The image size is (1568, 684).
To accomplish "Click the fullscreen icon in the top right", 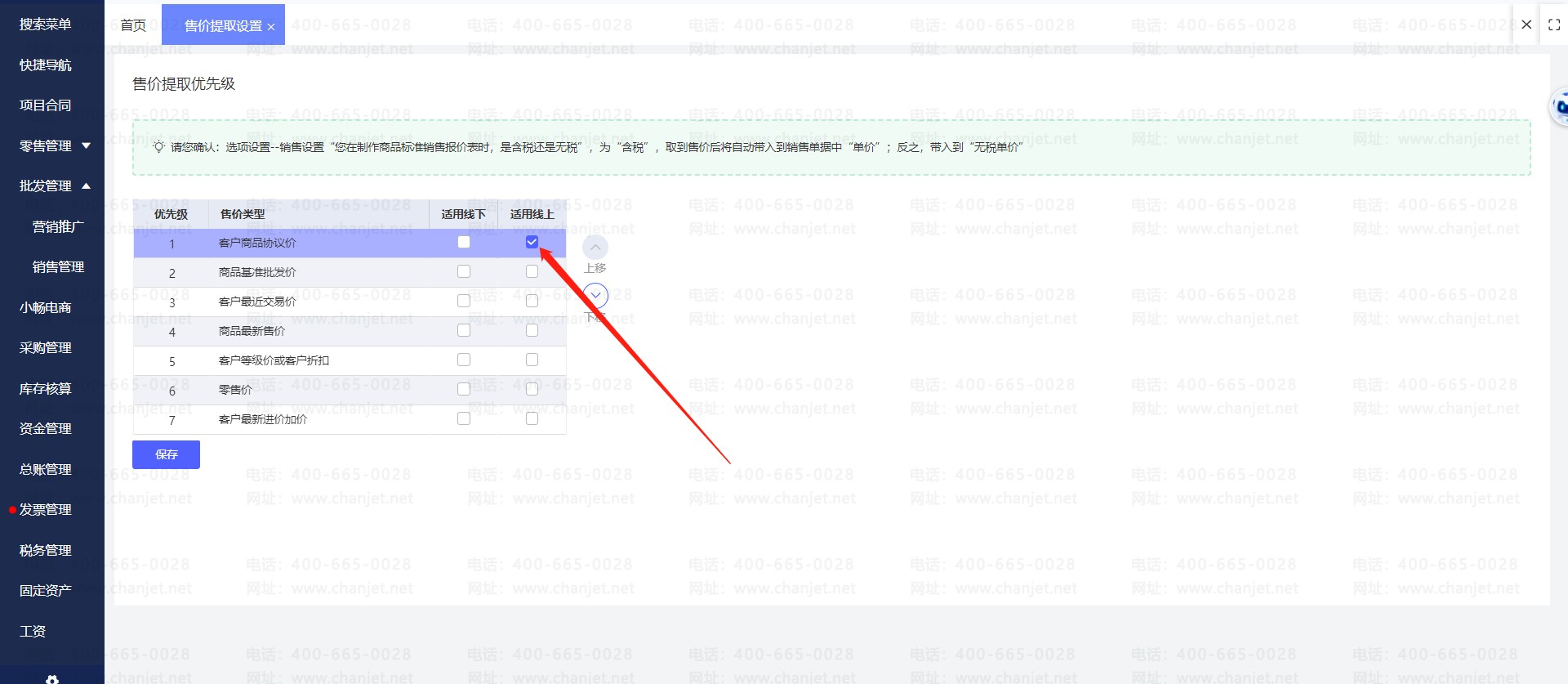I will point(1554,25).
